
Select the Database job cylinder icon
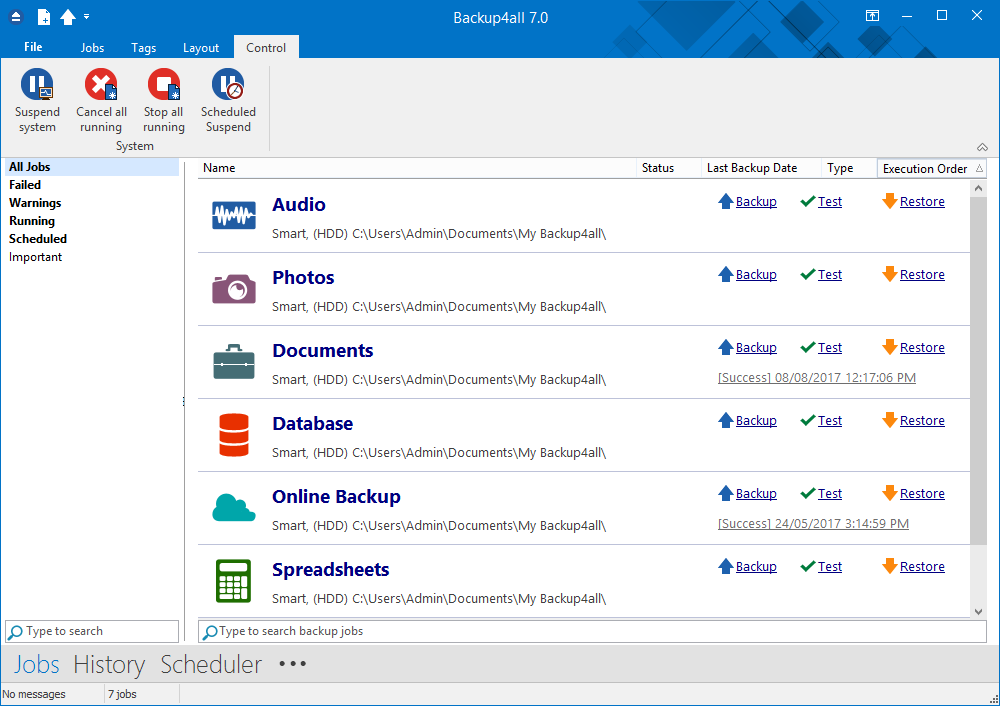[x=234, y=435]
